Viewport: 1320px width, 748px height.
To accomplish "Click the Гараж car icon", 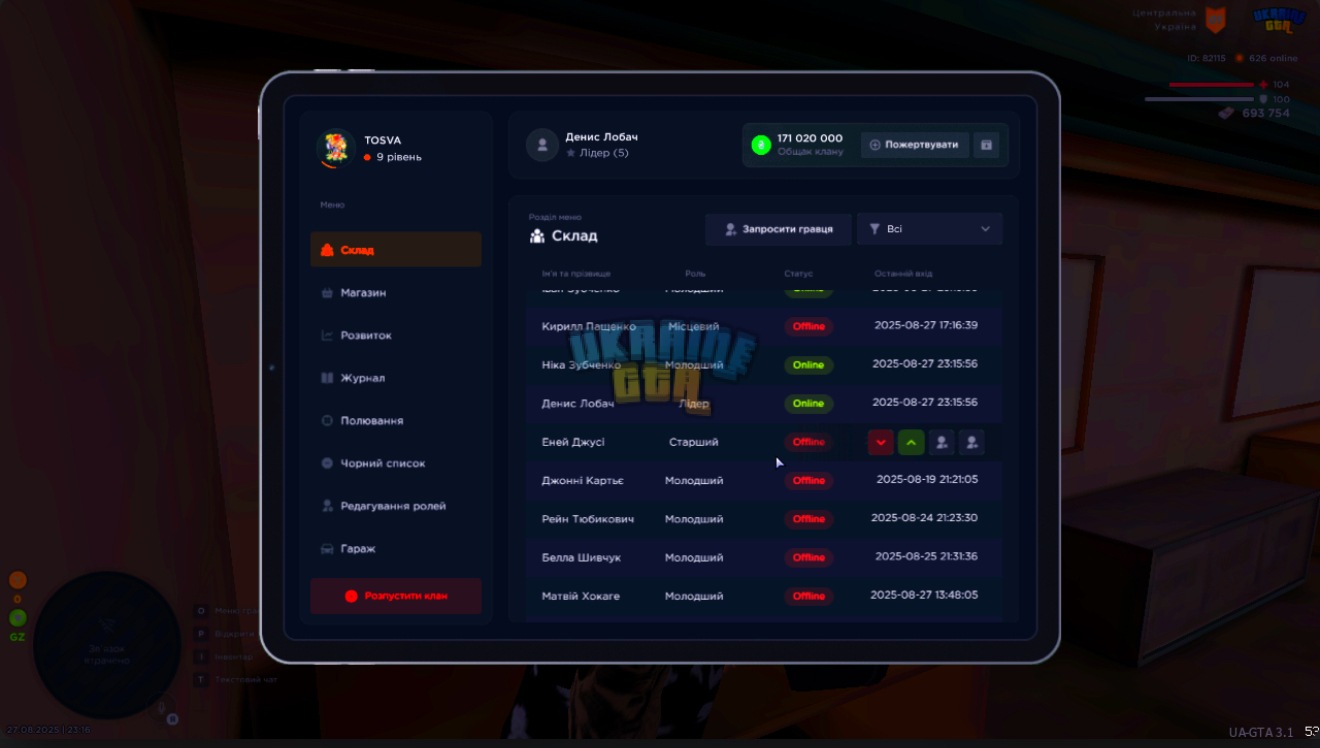I will click(327, 549).
